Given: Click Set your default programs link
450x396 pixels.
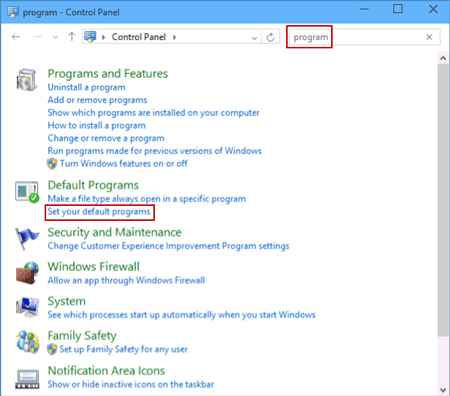Looking at the screenshot, I should tap(99, 212).
